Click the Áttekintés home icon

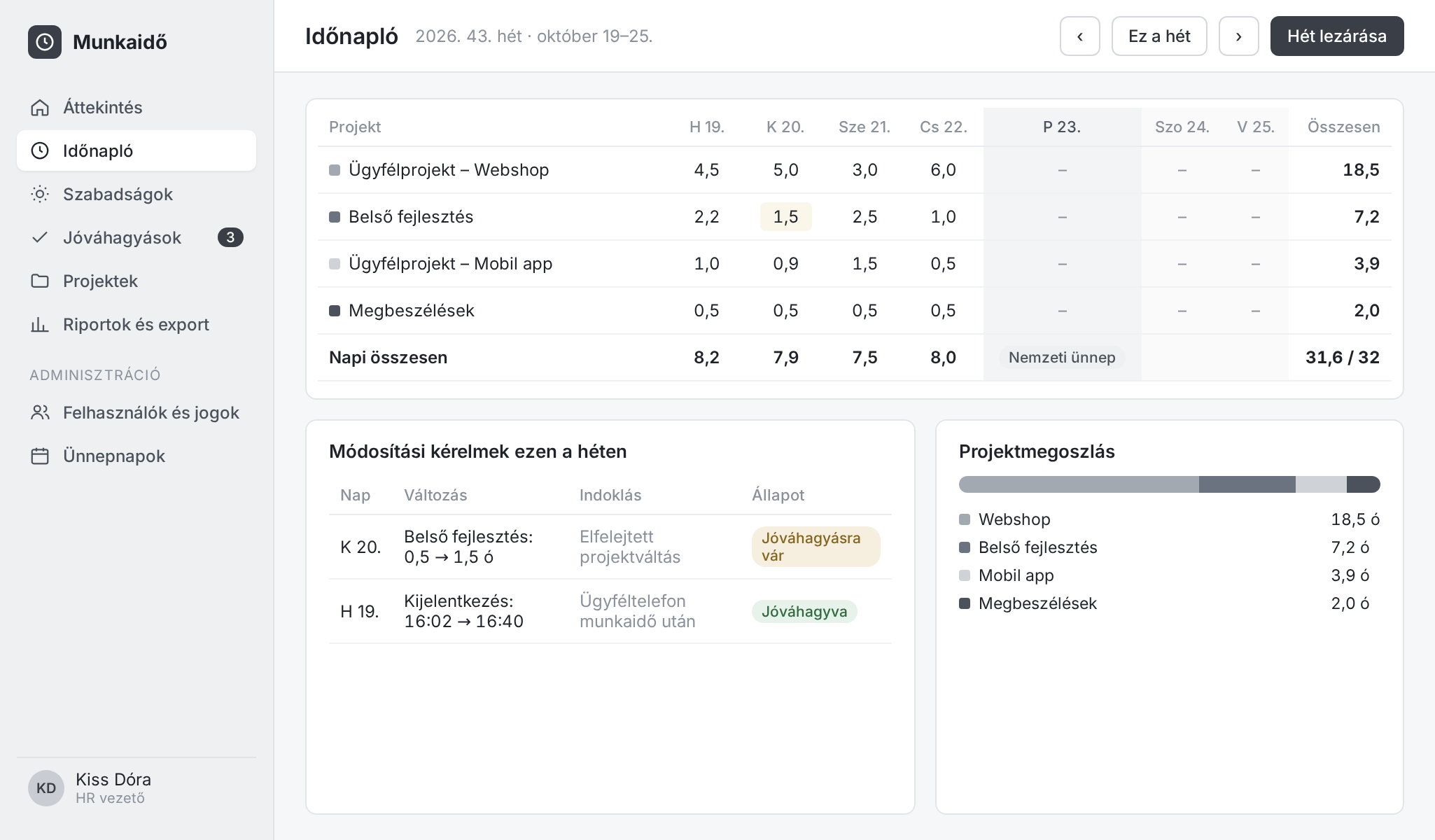click(x=40, y=107)
